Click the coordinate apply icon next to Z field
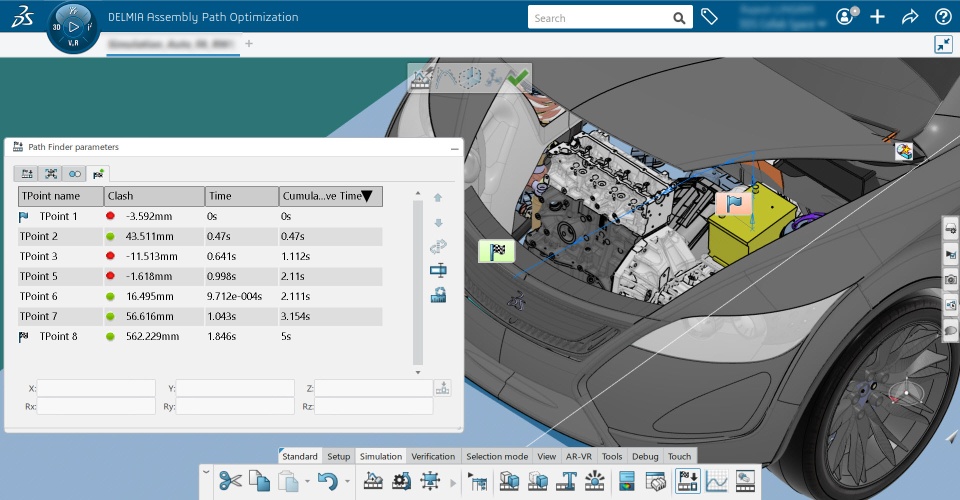 (x=443, y=388)
